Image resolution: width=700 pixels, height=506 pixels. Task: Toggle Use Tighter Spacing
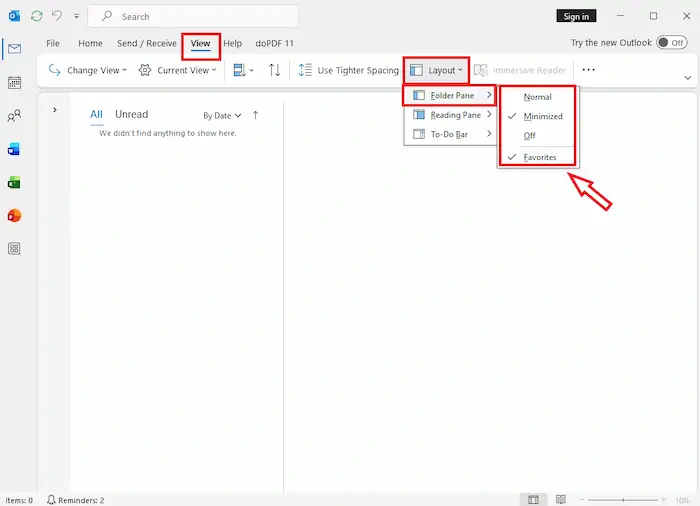pyautogui.click(x=348, y=70)
